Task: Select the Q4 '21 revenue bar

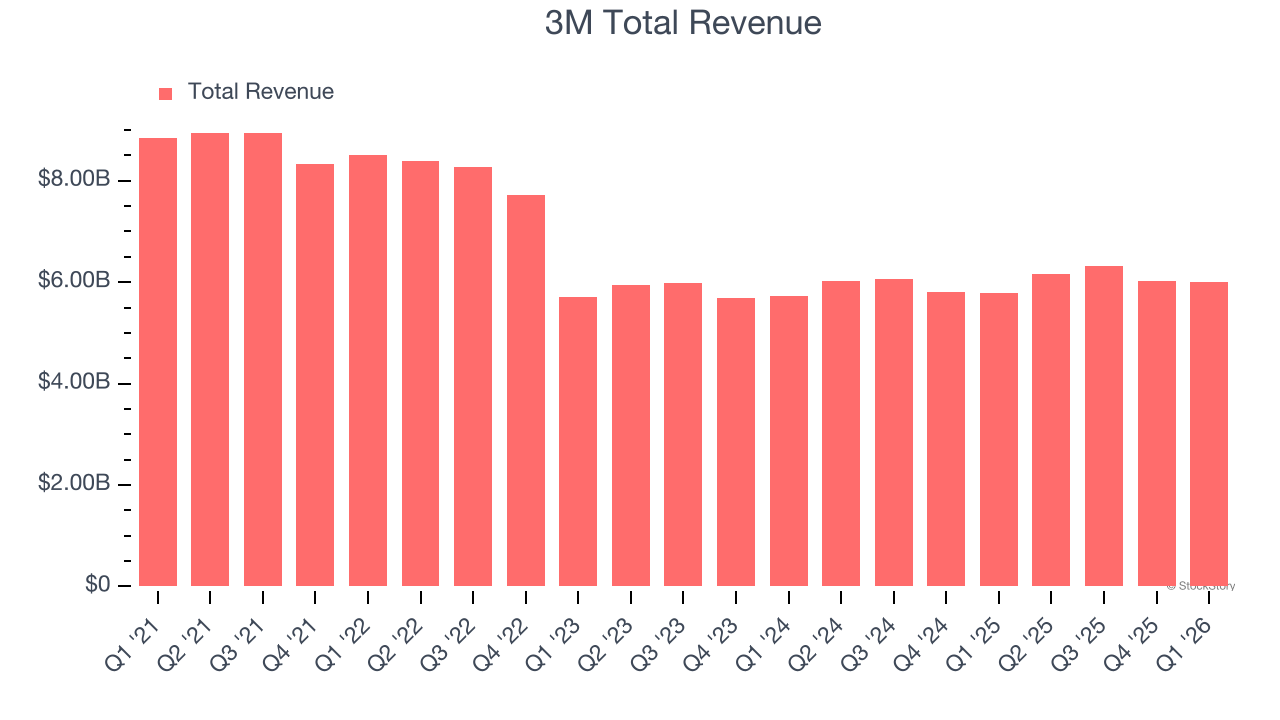Action: point(315,375)
